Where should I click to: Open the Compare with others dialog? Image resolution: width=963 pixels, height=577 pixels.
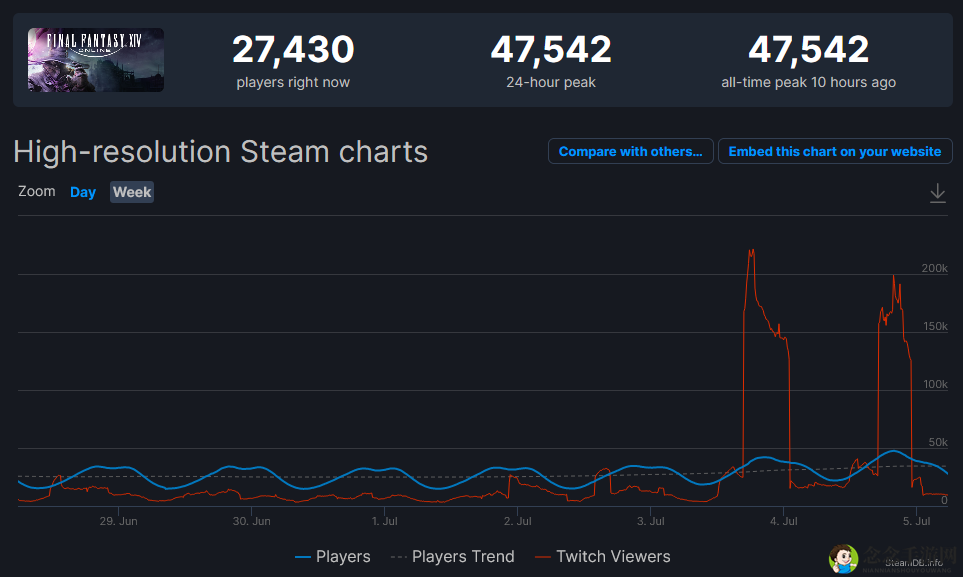click(x=631, y=151)
